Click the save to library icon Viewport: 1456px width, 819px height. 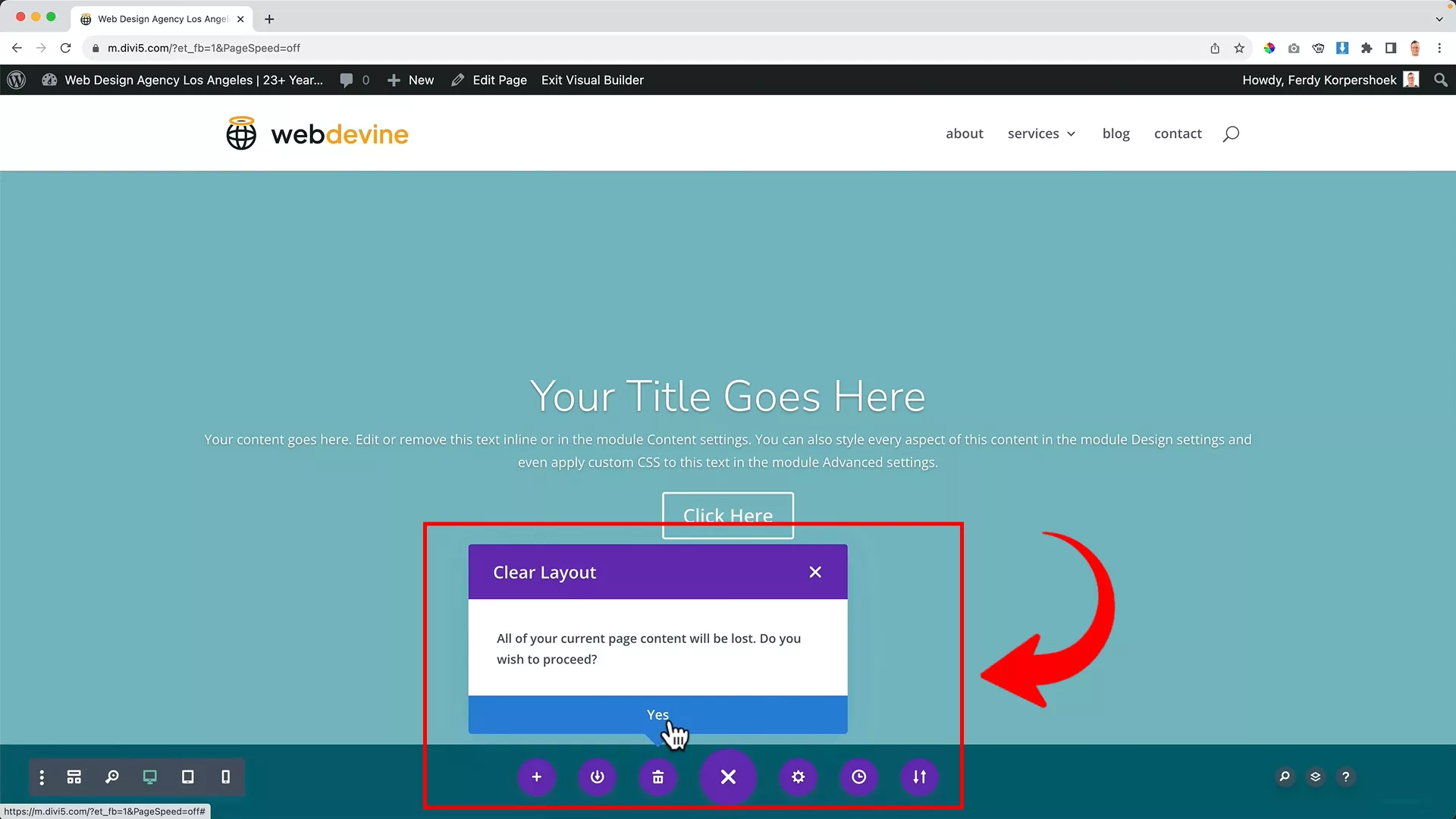pos(597,777)
